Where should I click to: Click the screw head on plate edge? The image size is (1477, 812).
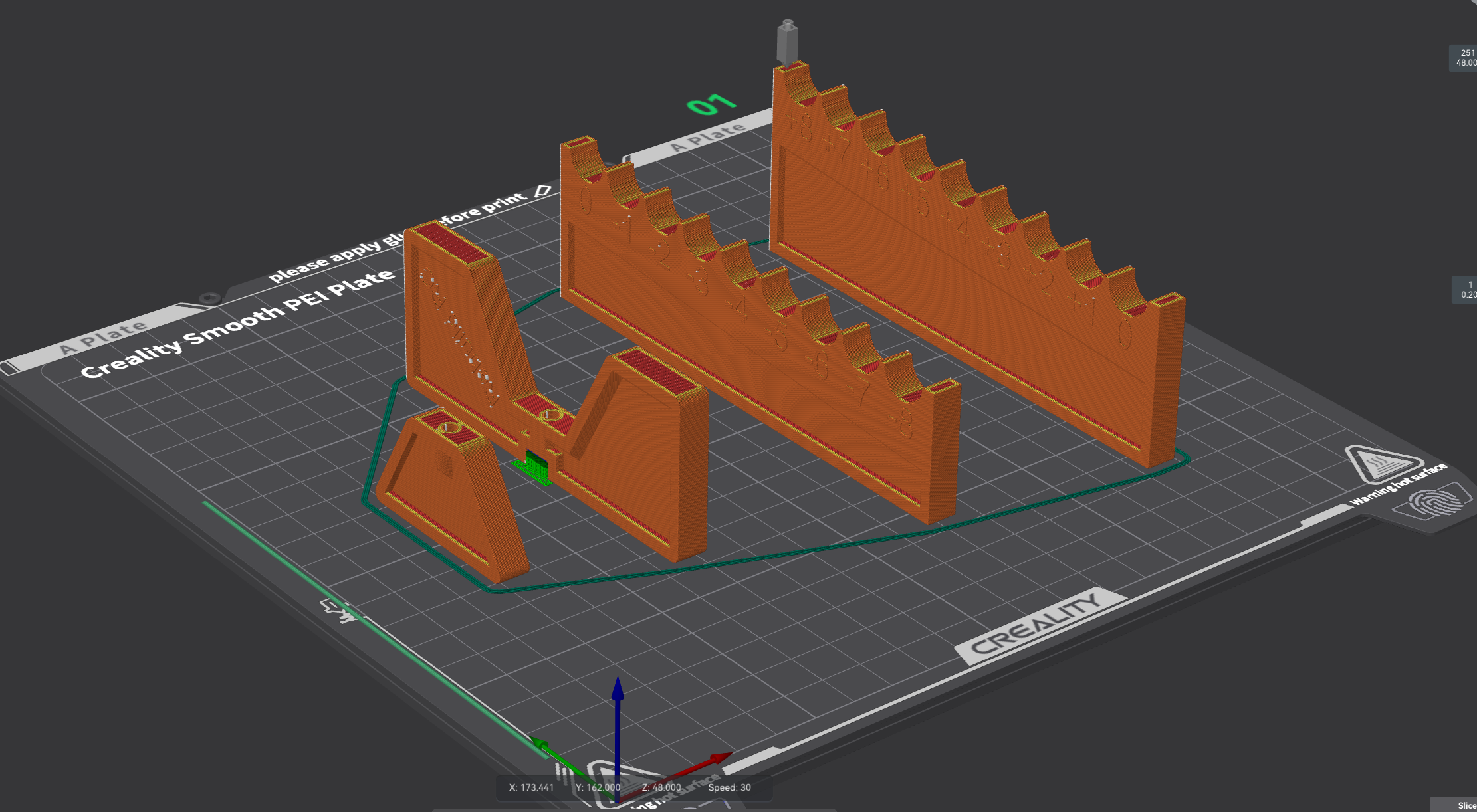(x=211, y=298)
